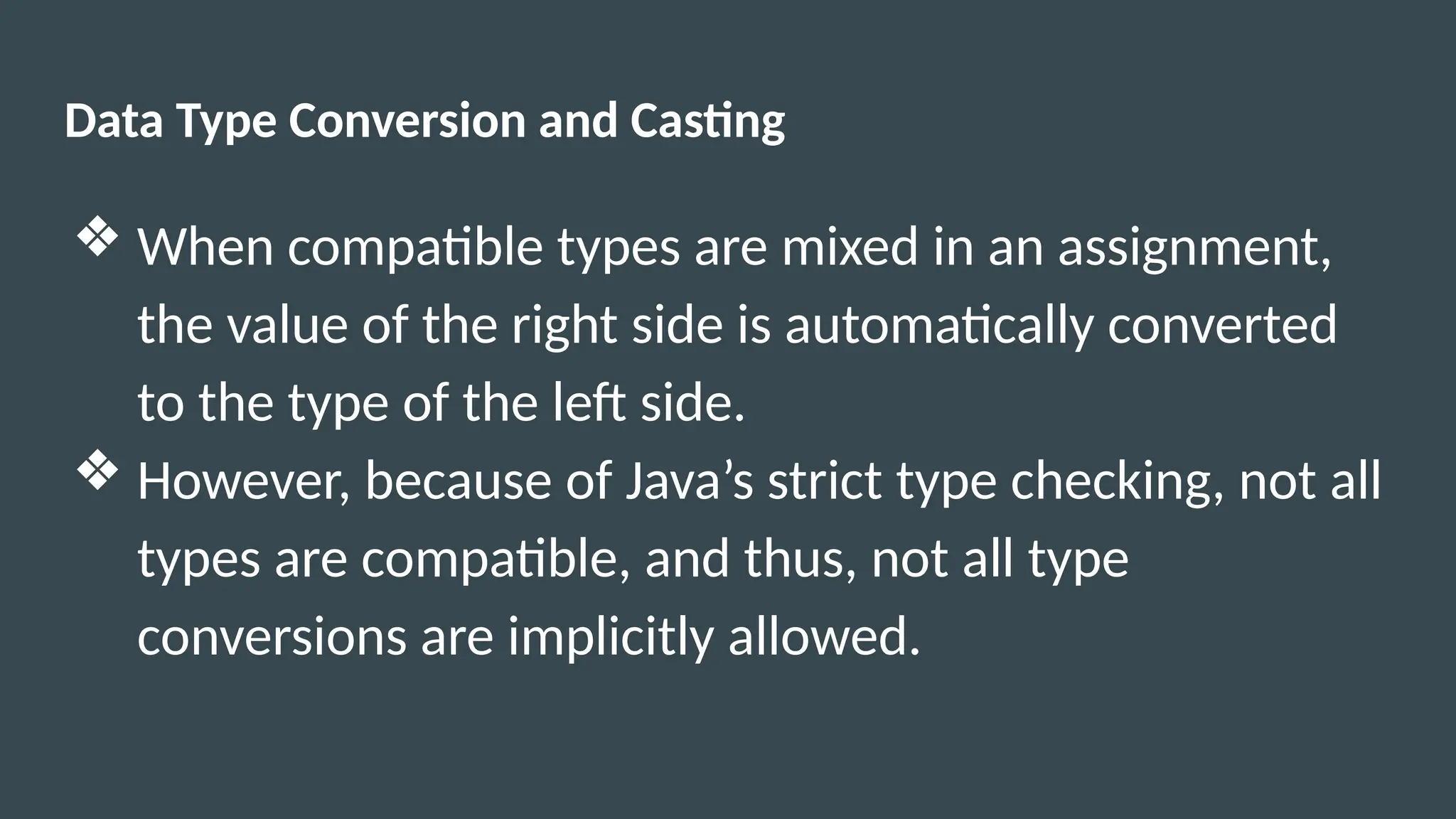Click the word 'Casting' in the title
Image resolution: width=1456 pixels, height=819 pixels.
pos(707,122)
